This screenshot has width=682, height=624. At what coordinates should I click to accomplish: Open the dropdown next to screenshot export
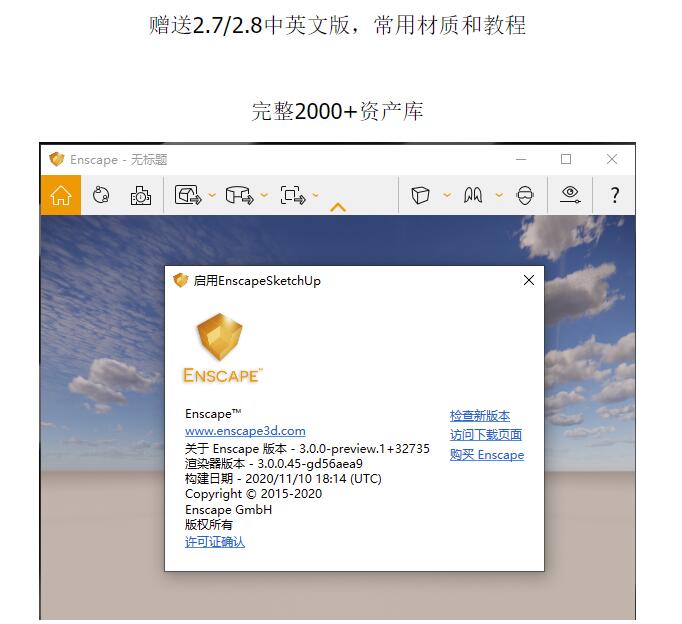tap(212, 195)
